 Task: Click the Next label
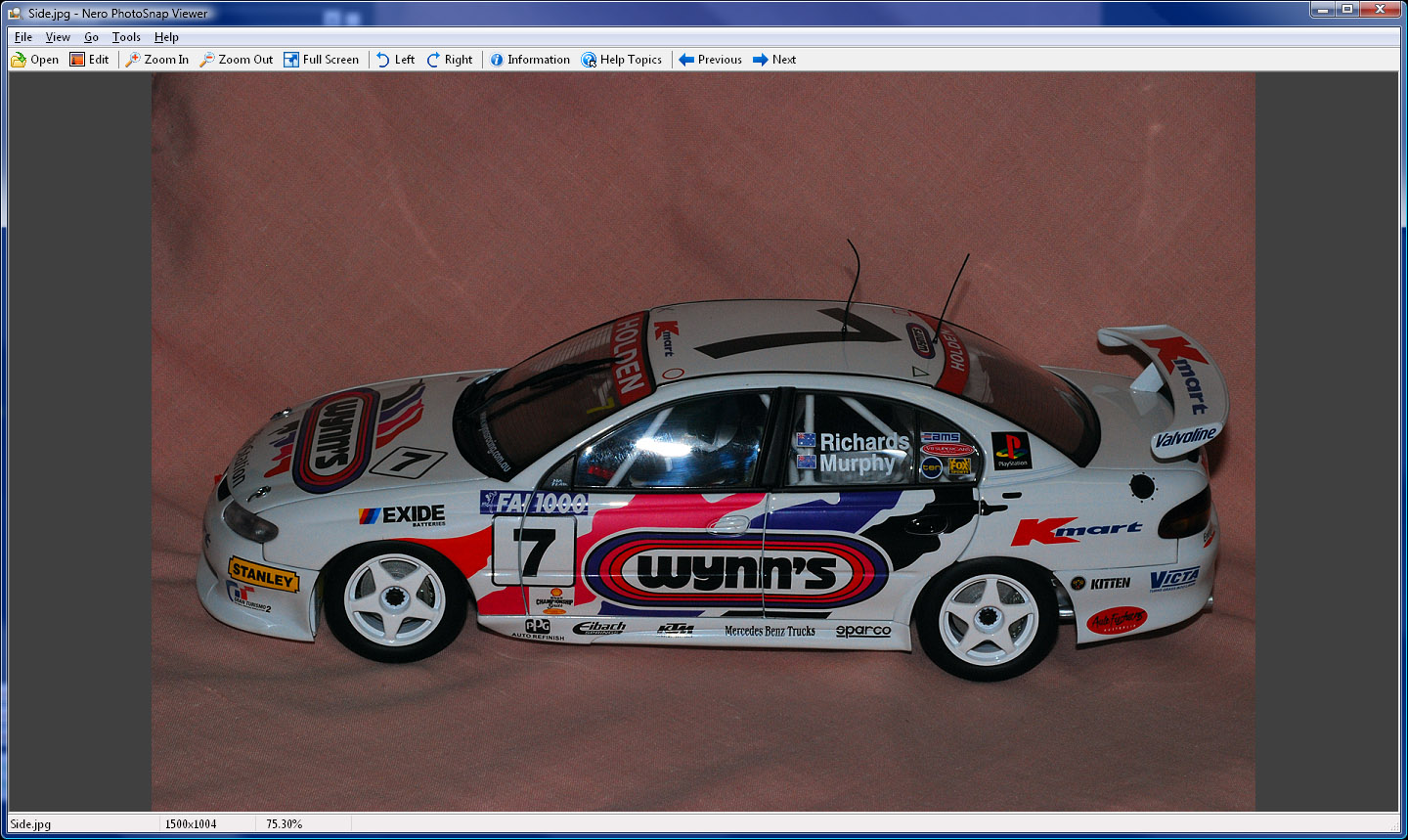pos(784,60)
